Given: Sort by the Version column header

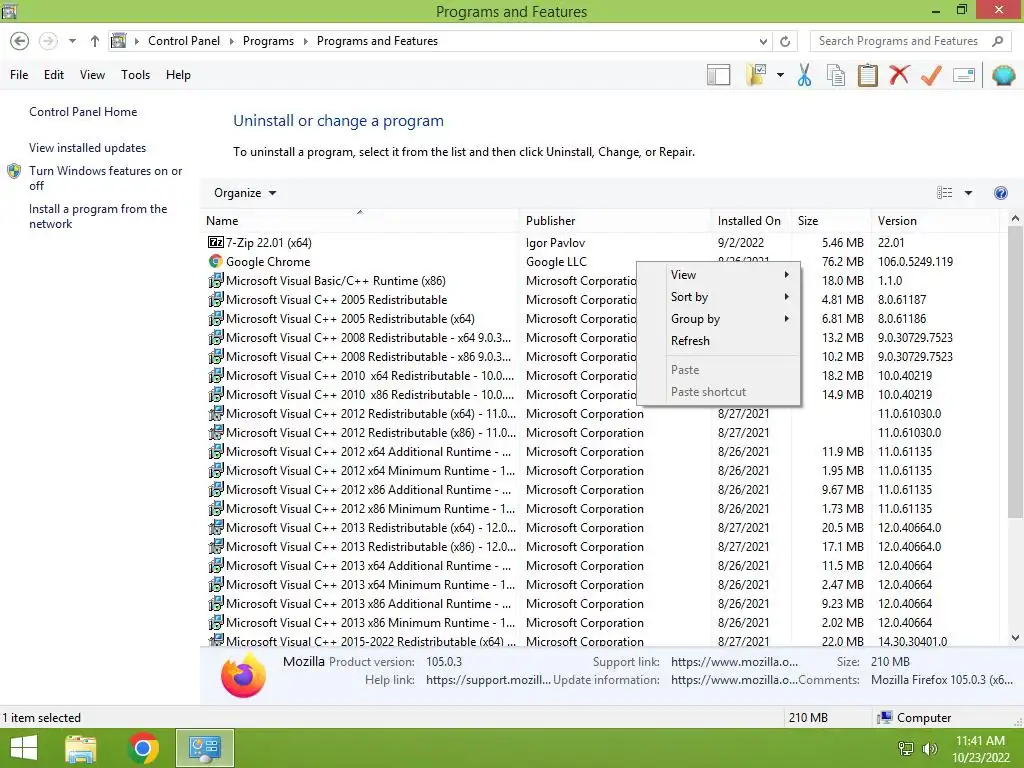Looking at the screenshot, I should click(x=935, y=221).
